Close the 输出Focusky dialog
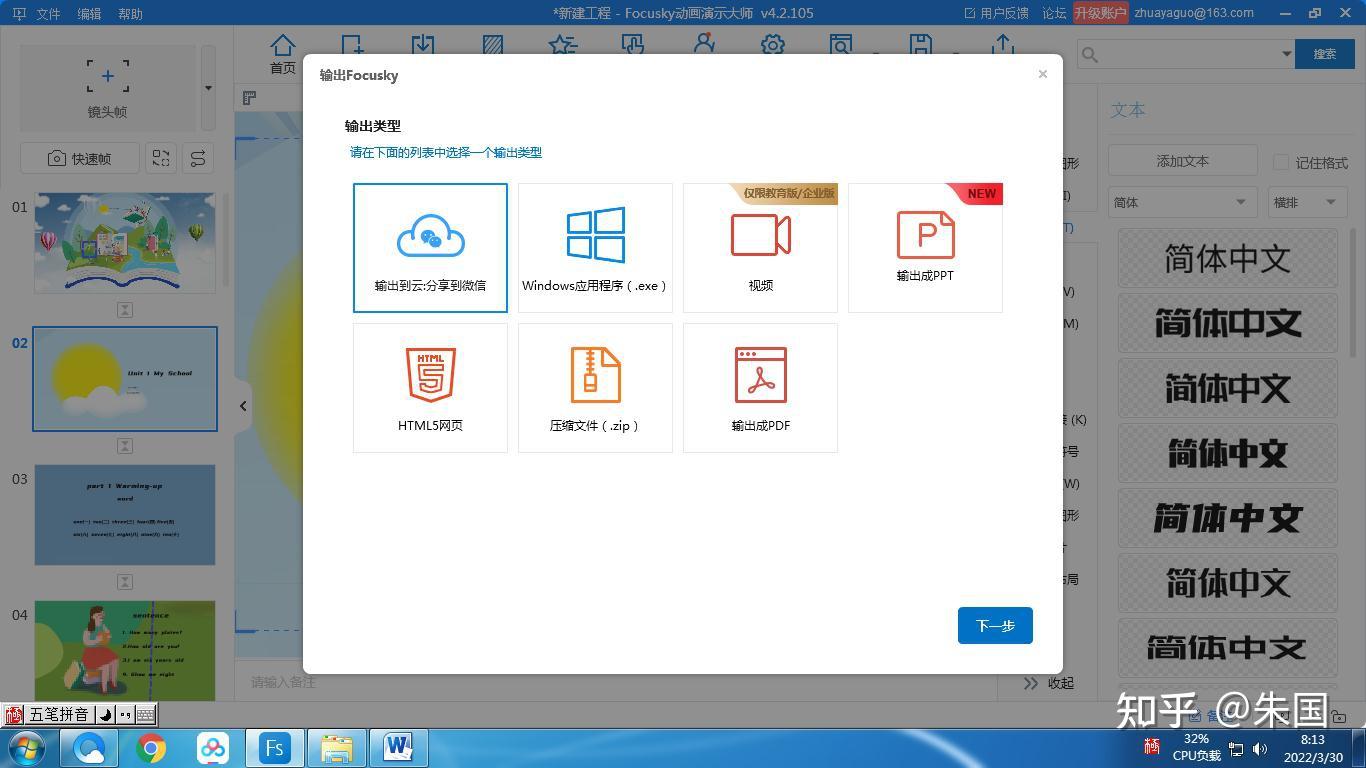The width and height of the screenshot is (1366, 768). (x=1043, y=74)
